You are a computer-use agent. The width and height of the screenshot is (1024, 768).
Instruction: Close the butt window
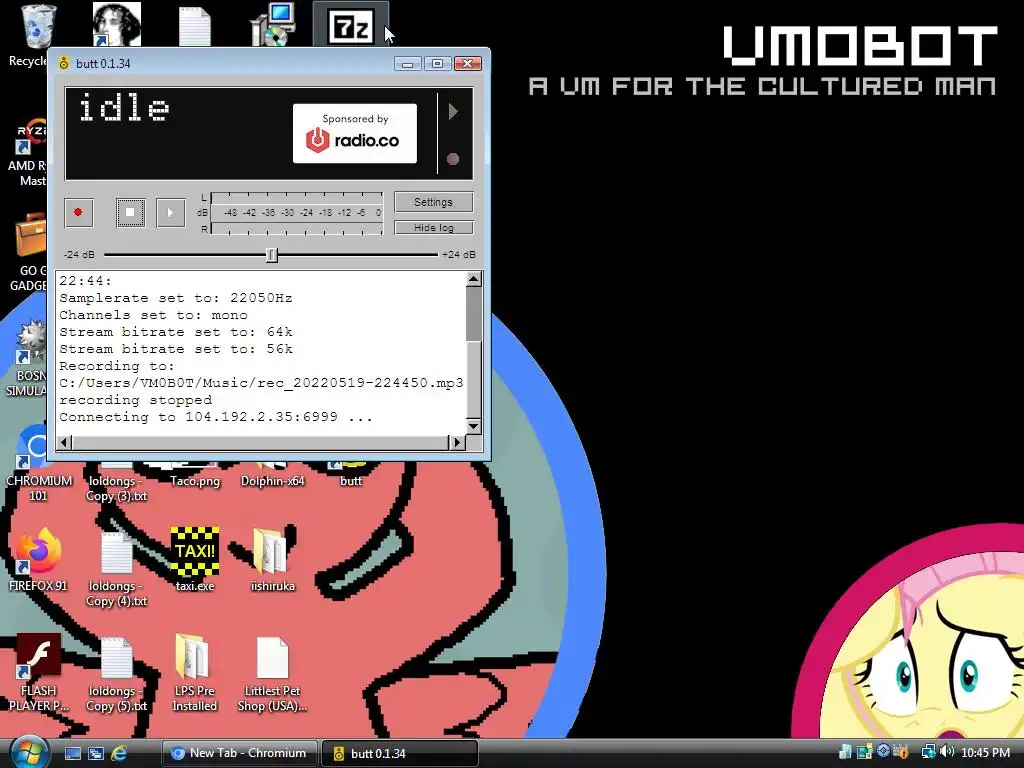tap(468, 63)
